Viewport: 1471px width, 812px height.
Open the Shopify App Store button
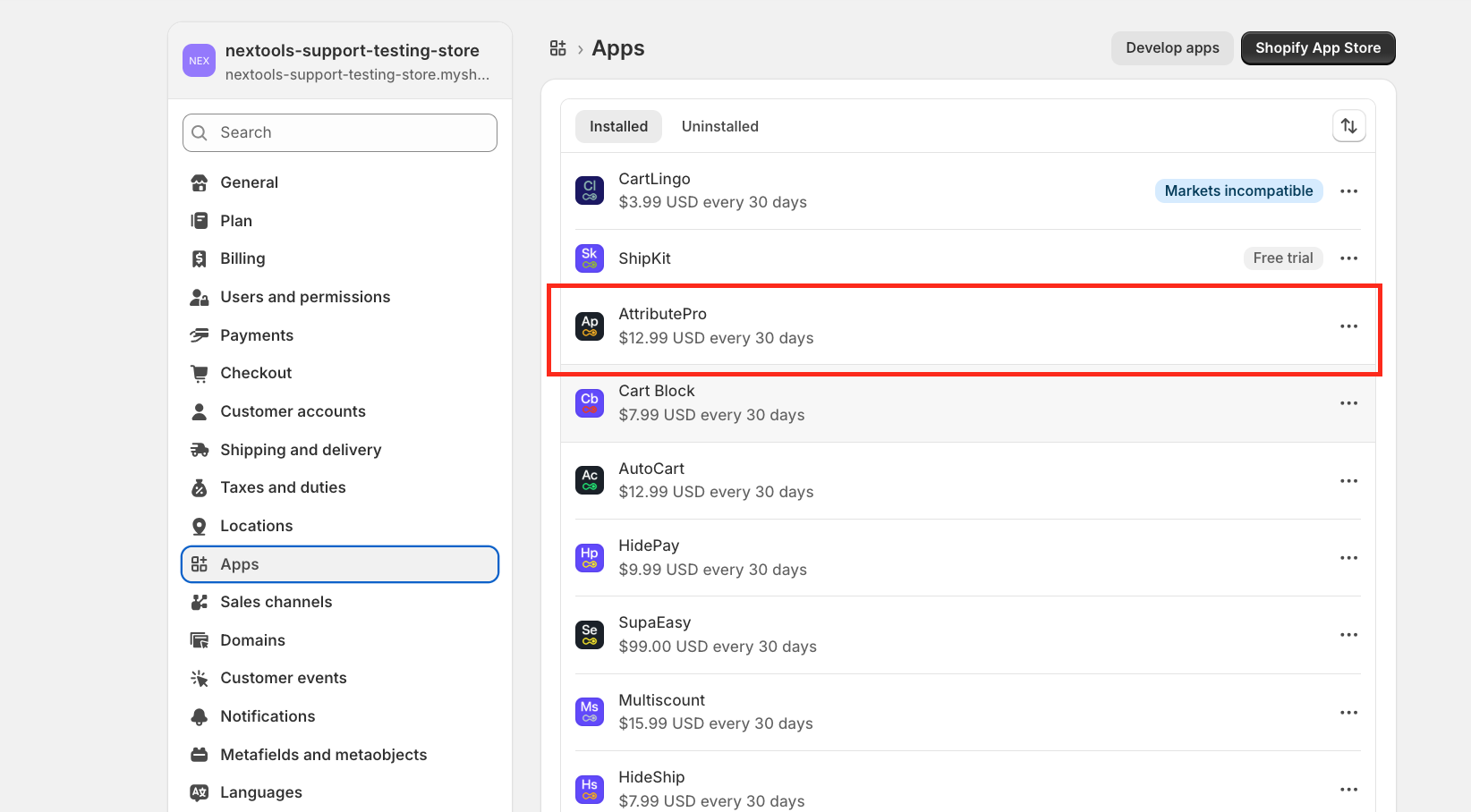pos(1317,48)
